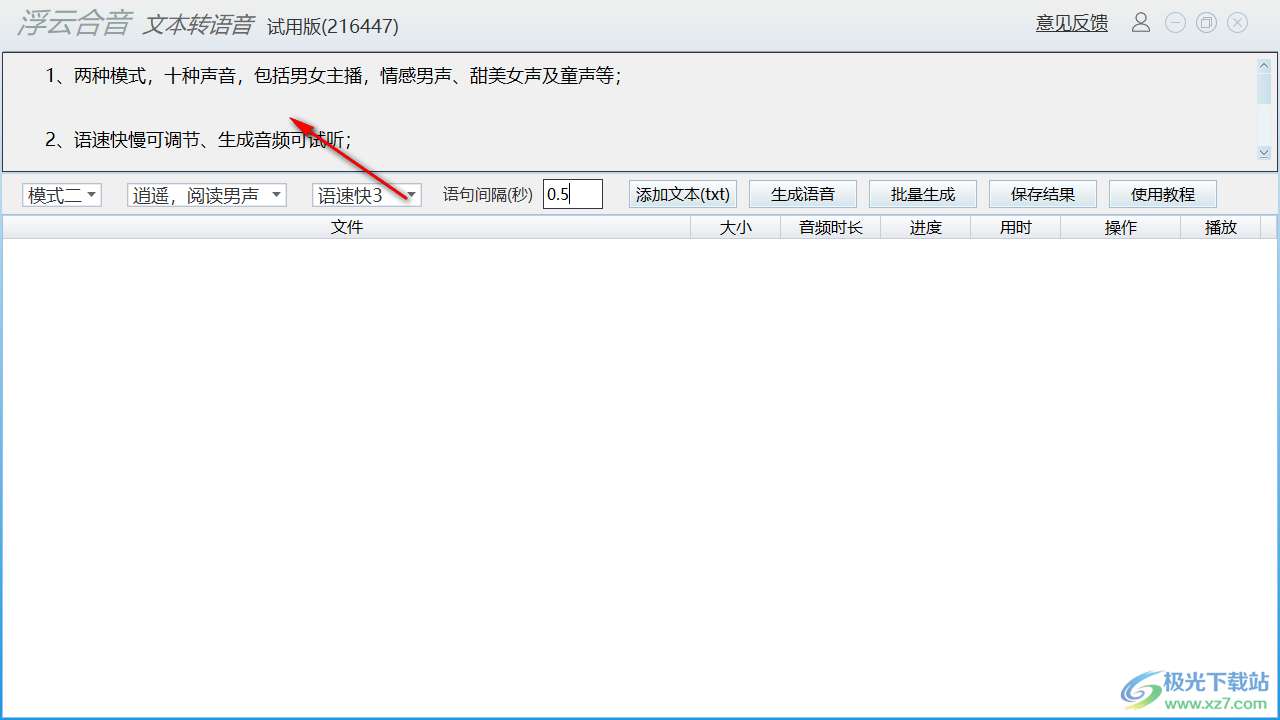Click the 播放 column header
This screenshot has width=1280, height=720.
[x=1221, y=227]
